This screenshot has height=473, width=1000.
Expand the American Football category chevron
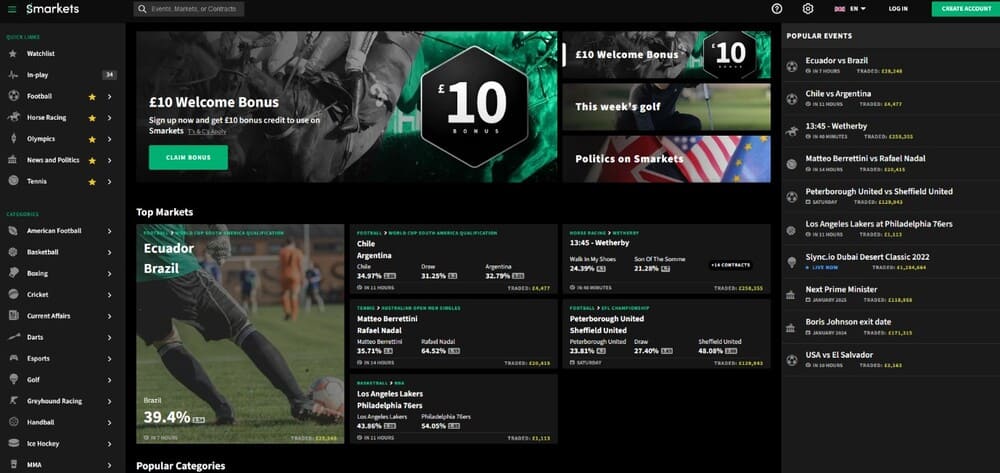click(x=110, y=231)
